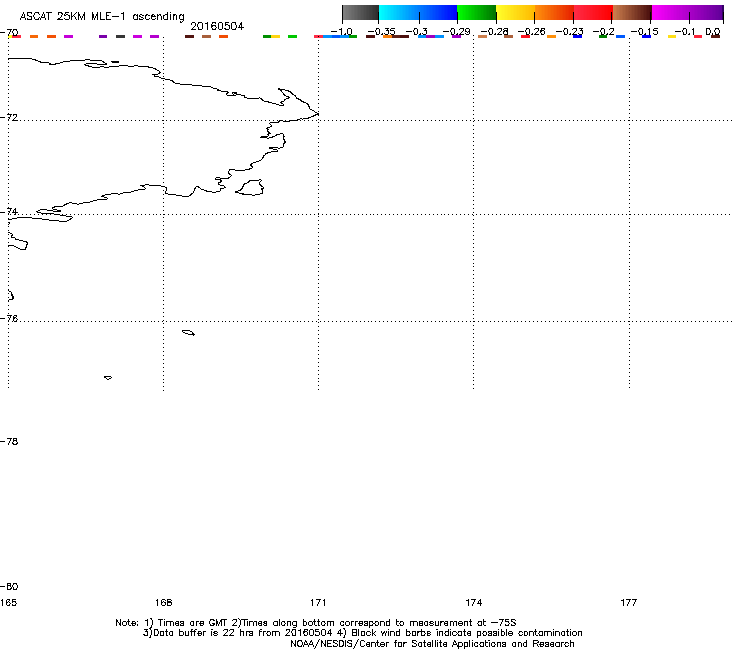
Task: Click the latitude label '-72' on the left axis
Action: pyautogui.click(x=9, y=117)
